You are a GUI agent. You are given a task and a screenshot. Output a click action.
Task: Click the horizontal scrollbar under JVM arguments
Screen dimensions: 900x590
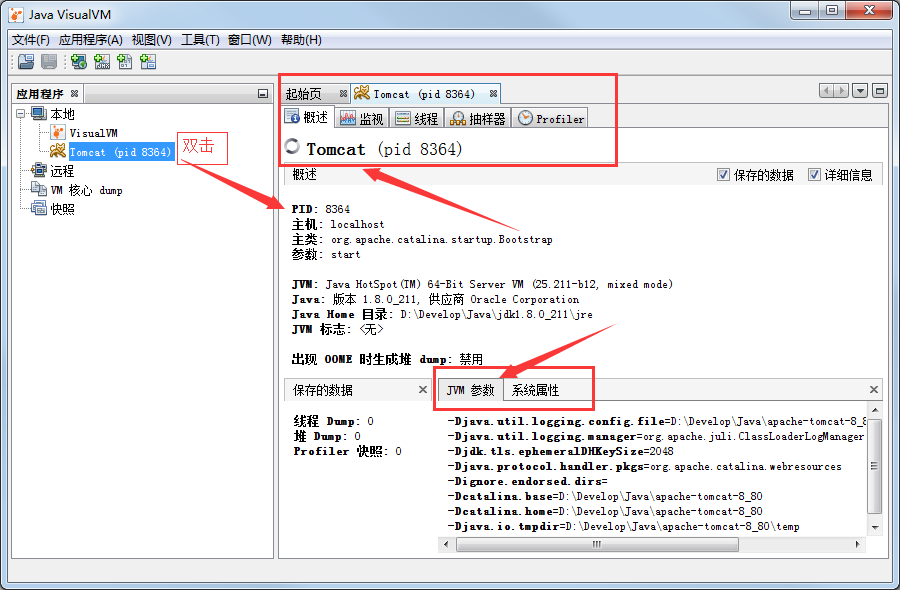pyautogui.click(x=596, y=544)
